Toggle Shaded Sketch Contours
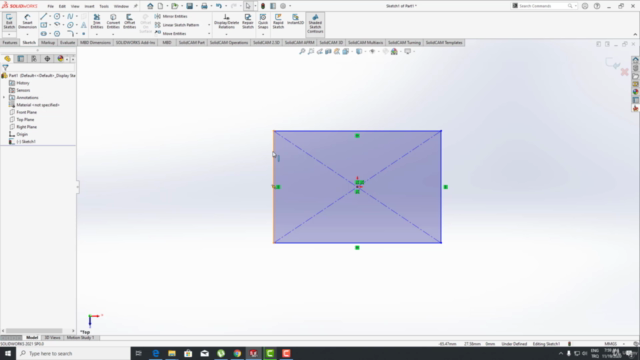Image resolution: width=640 pixels, height=360 pixels. (x=315, y=24)
